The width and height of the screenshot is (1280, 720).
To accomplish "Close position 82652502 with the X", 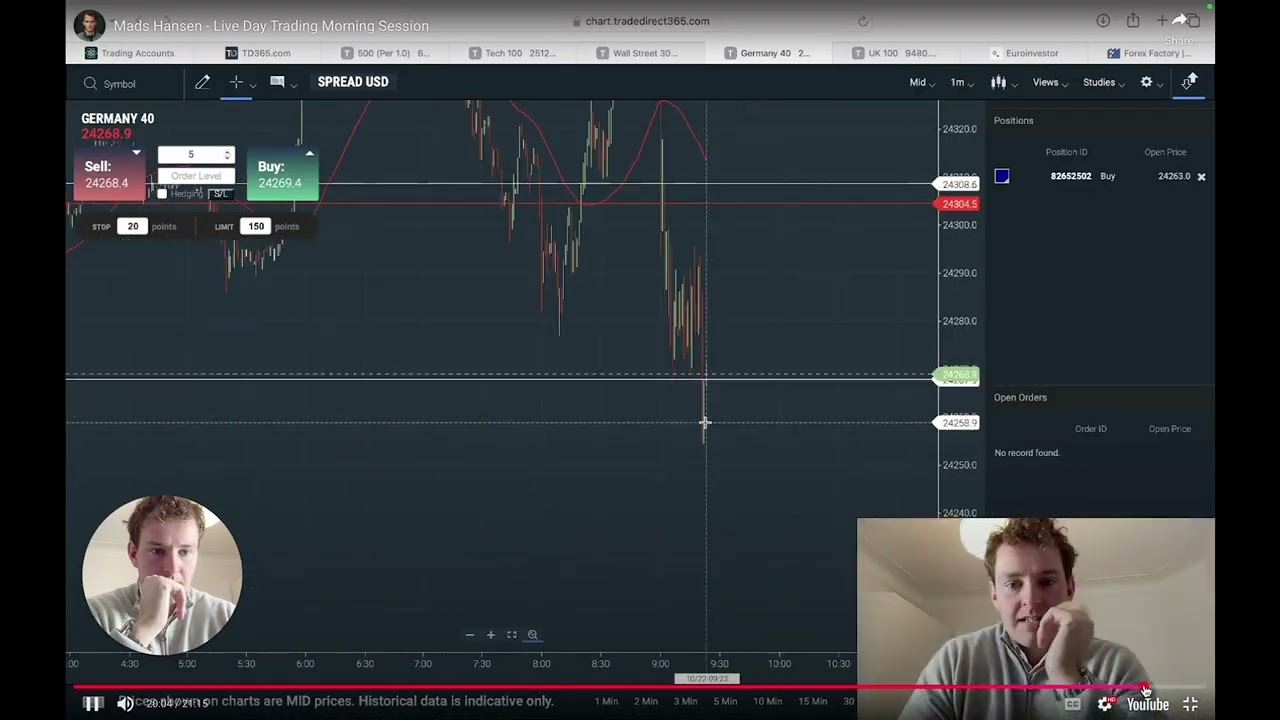I will click(x=1201, y=177).
